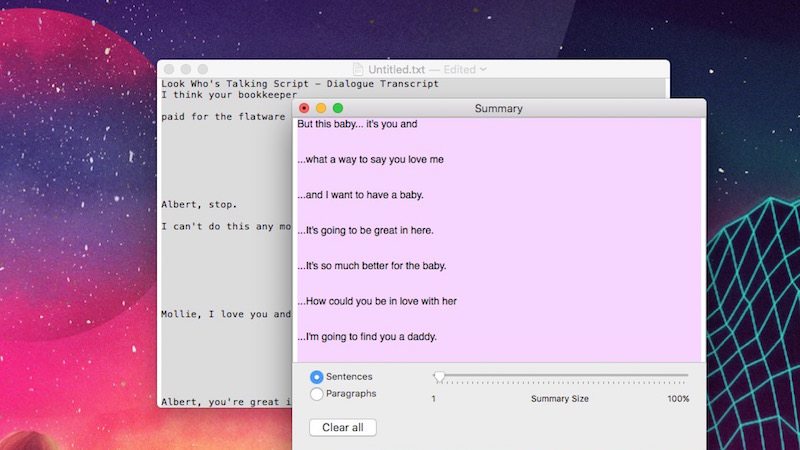
Task: Click the line '...How could you be in love with her'
Action: coord(377,302)
